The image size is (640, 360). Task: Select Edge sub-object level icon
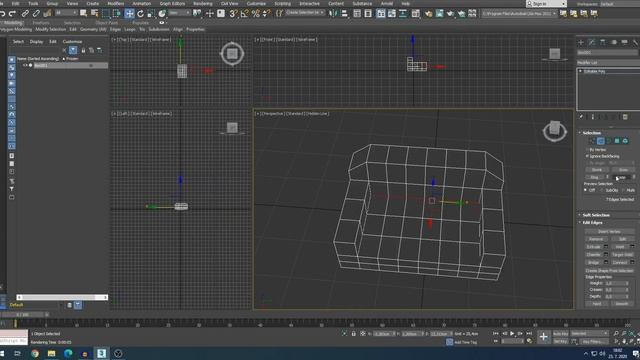(x=600, y=141)
